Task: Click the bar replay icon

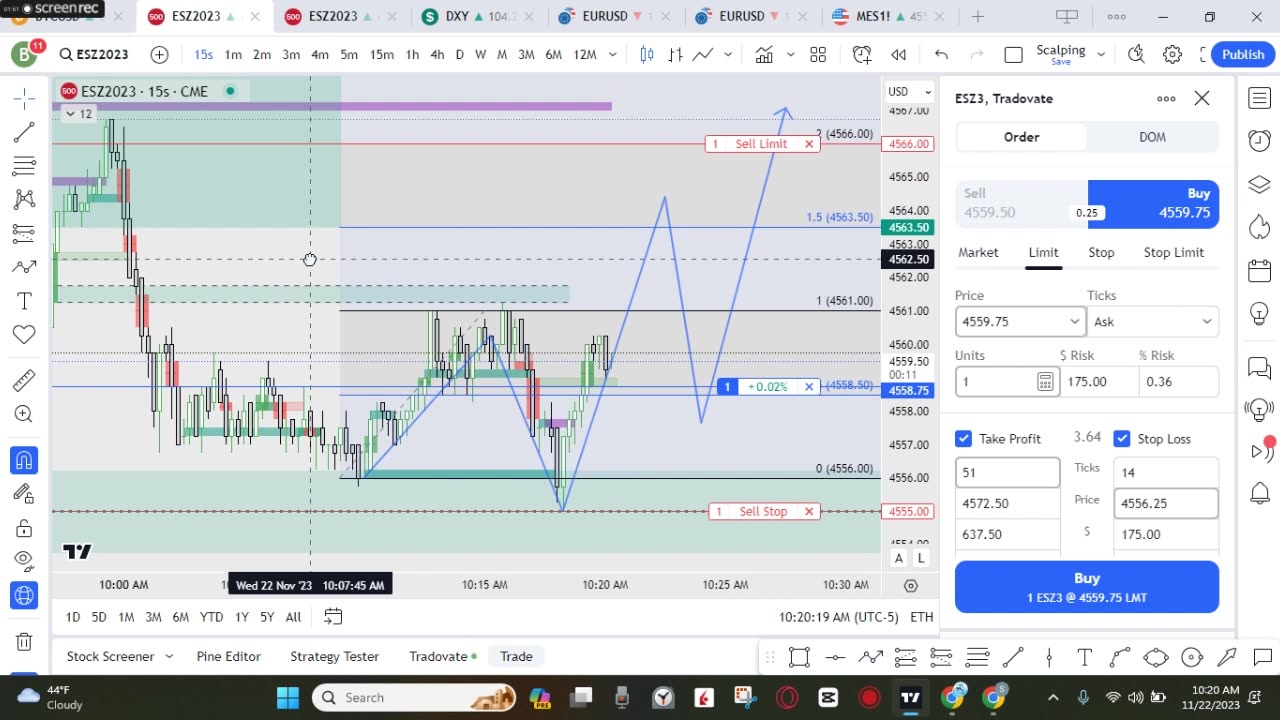Action: [898, 55]
